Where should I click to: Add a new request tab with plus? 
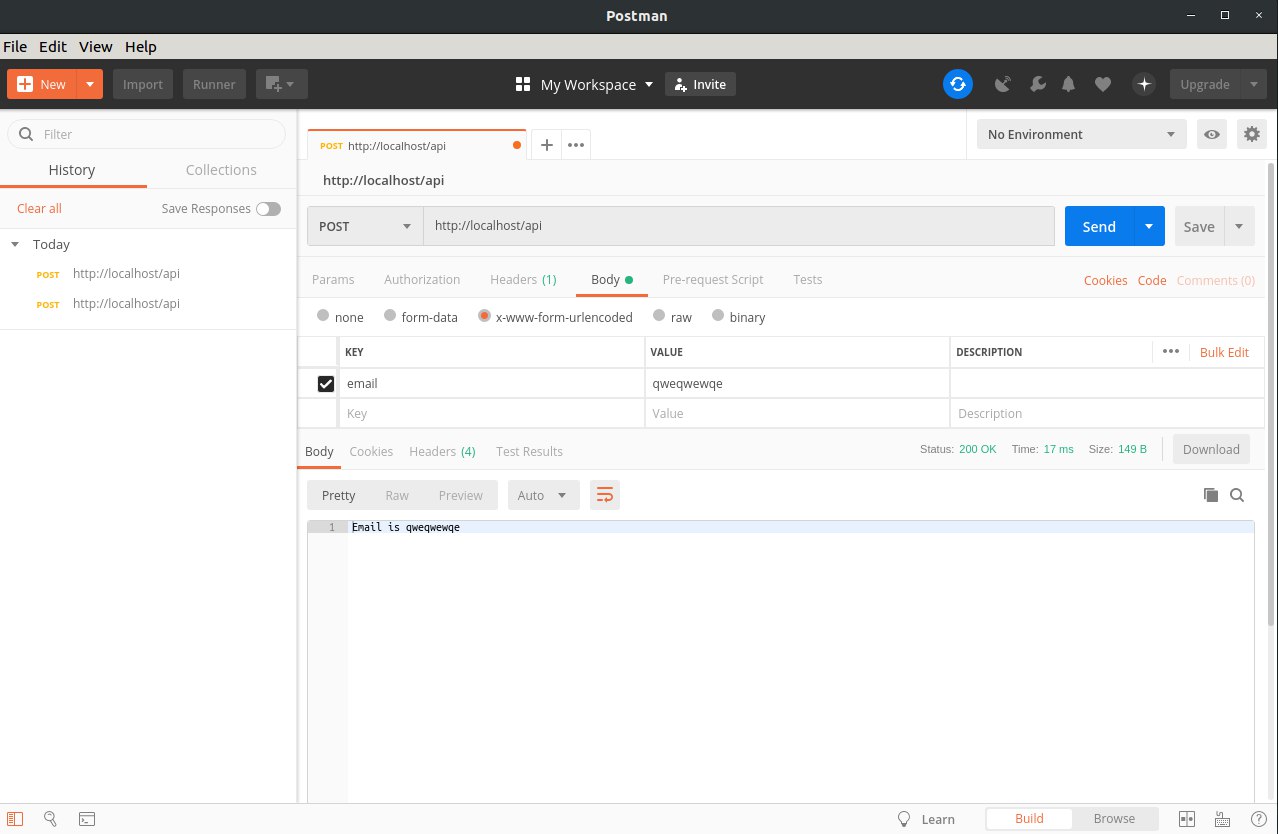pos(546,145)
